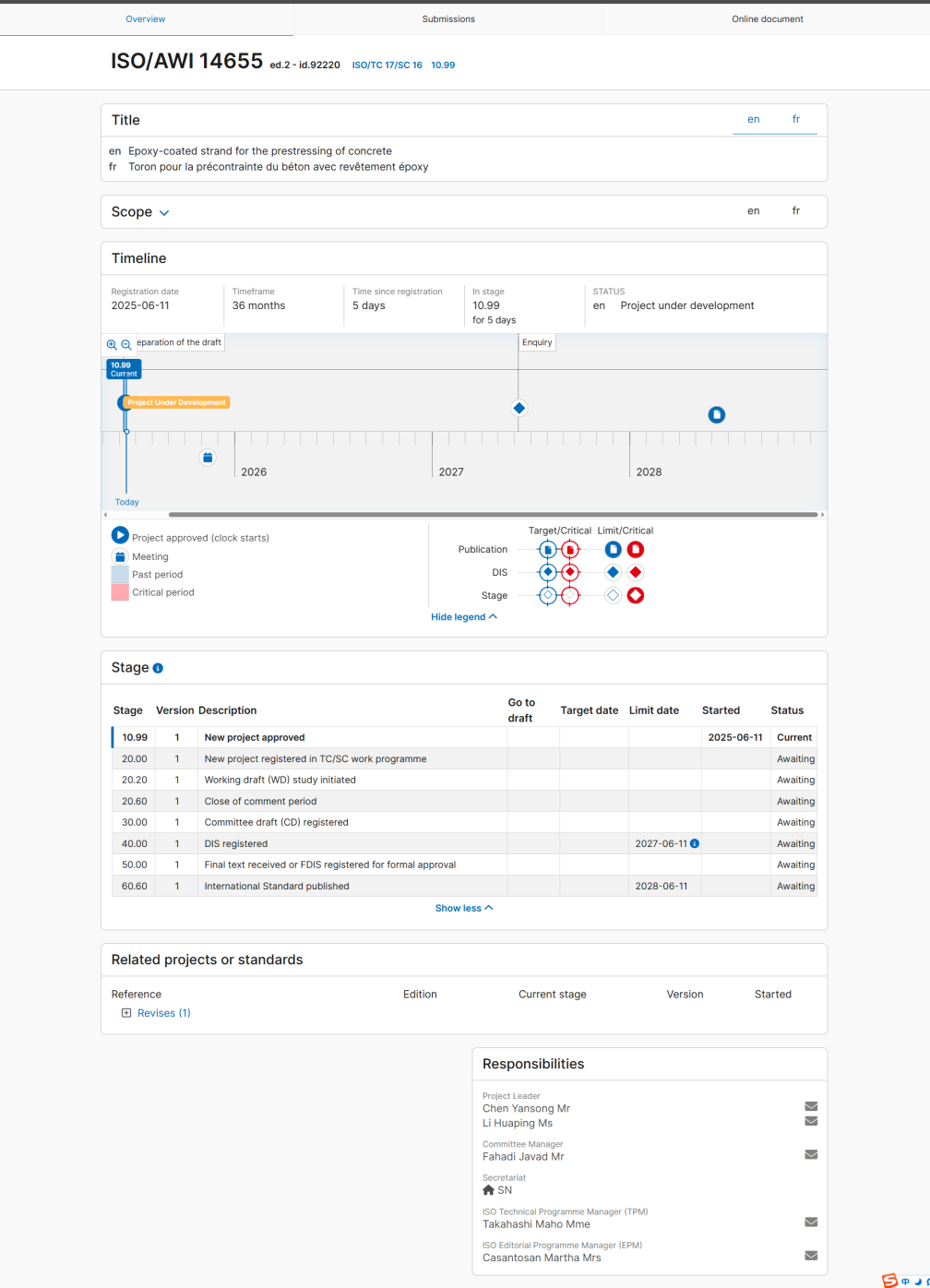This screenshot has width=930, height=1288.
Task: Expand the Scope section
Action: (x=164, y=213)
